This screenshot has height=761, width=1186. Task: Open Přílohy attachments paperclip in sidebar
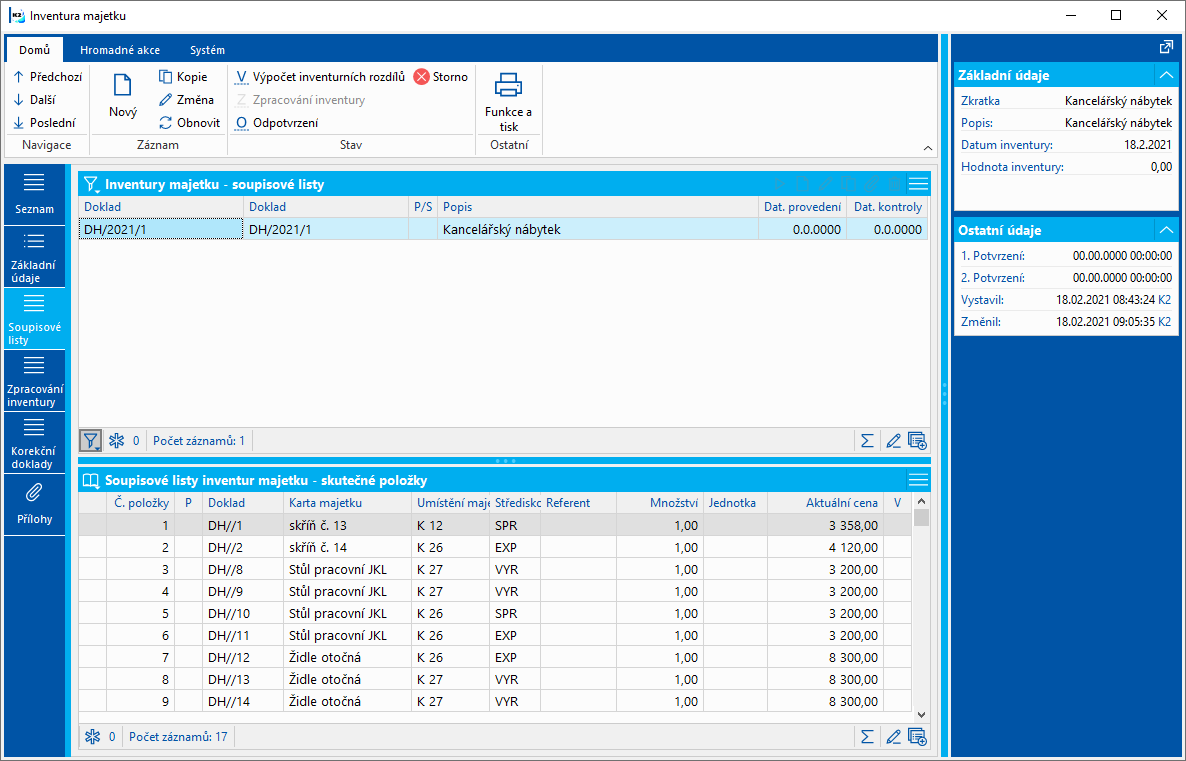coord(34,492)
